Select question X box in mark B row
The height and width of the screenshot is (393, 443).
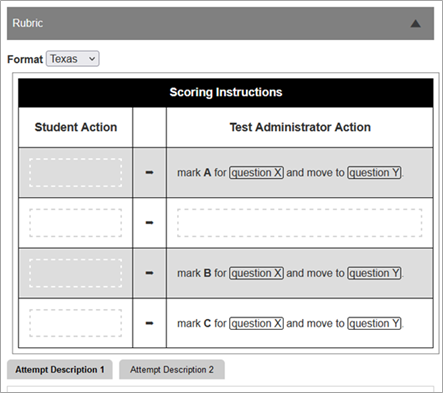pyautogui.click(x=256, y=273)
